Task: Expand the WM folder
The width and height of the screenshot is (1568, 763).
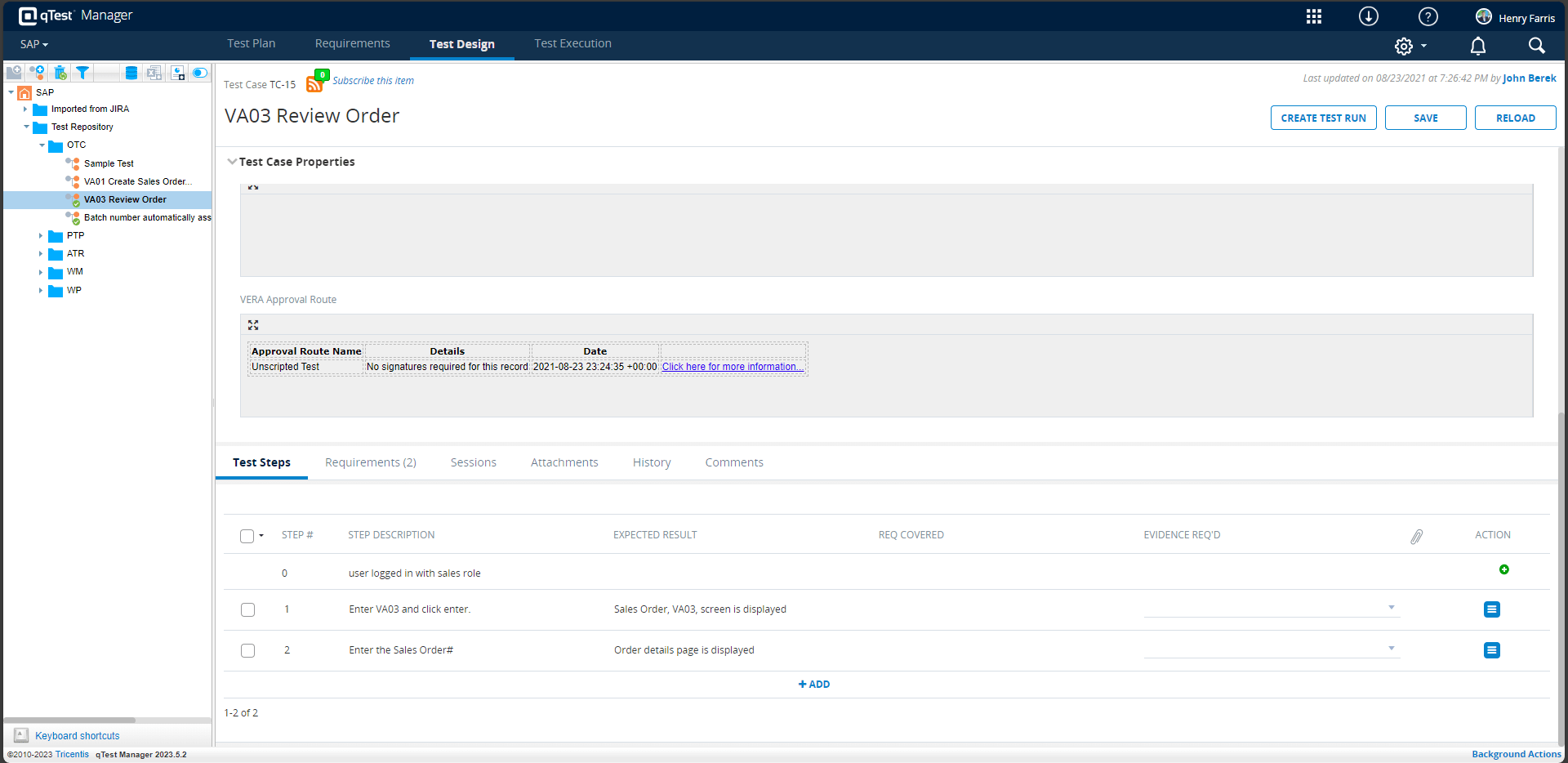Action: point(41,272)
